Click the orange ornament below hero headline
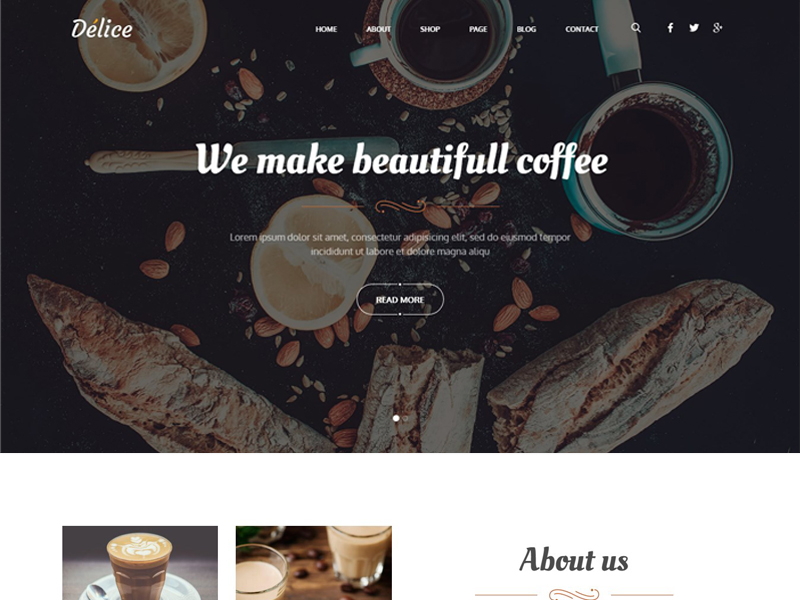The image size is (800, 600). pyautogui.click(x=401, y=206)
